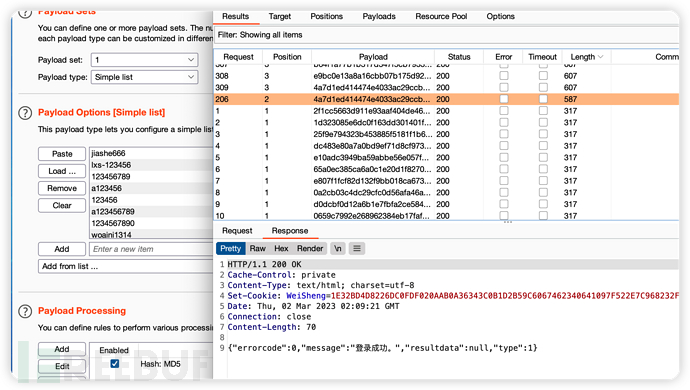Click the Load ... button

[x=62, y=171]
